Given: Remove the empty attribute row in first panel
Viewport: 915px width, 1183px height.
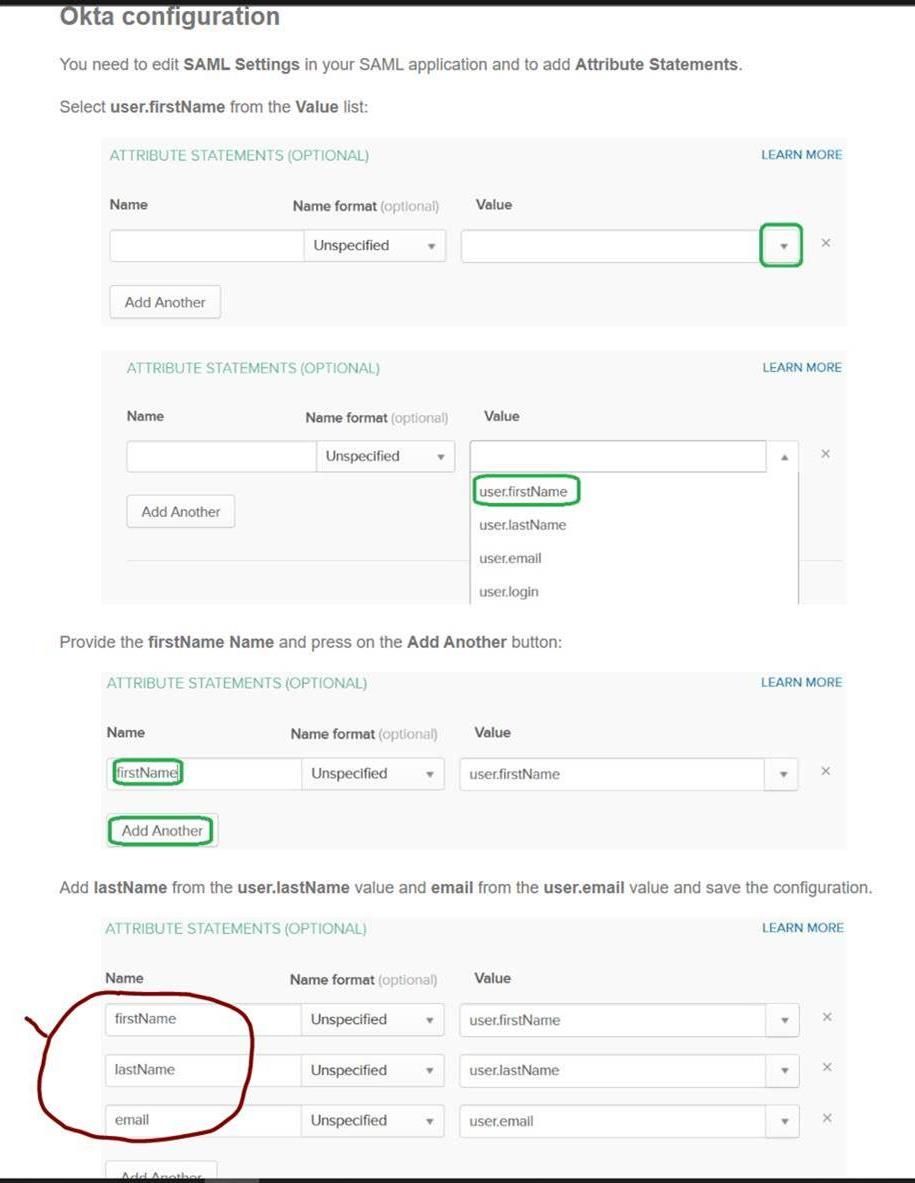Looking at the screenshot, I should [826, 243].
